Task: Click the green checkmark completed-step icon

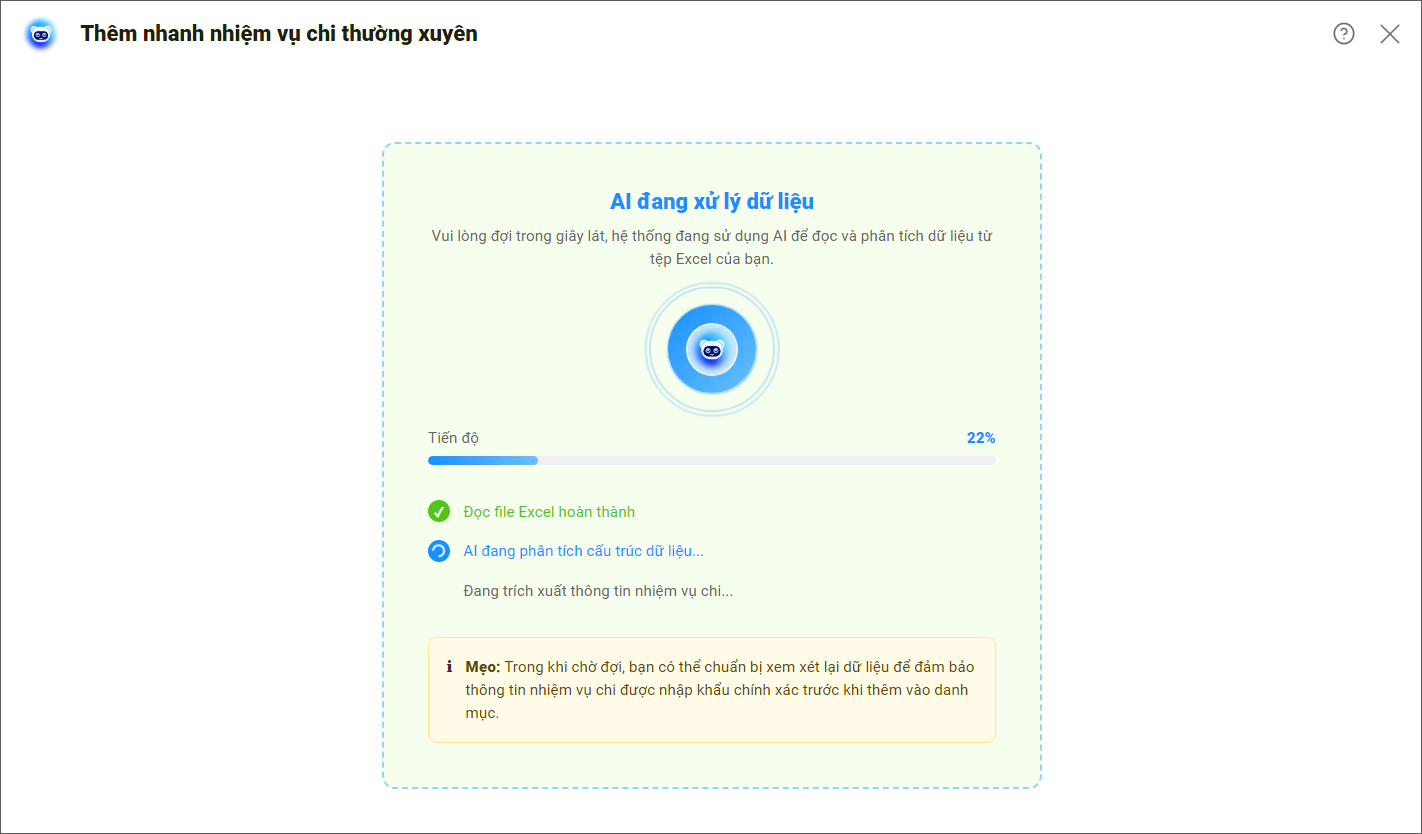Action: click(x=439, y=512)
